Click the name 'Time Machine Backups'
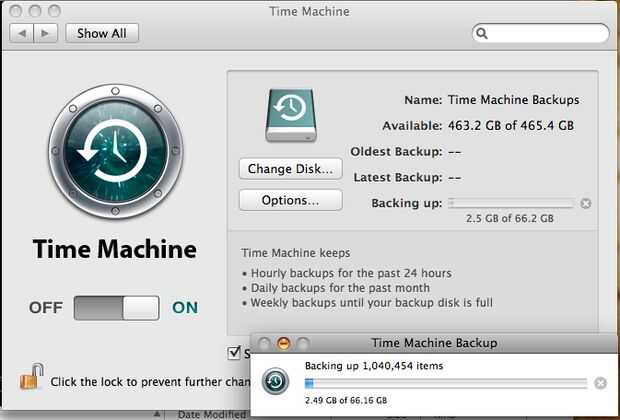The width and height of the screenshot is (620, 420). (514, 100)
